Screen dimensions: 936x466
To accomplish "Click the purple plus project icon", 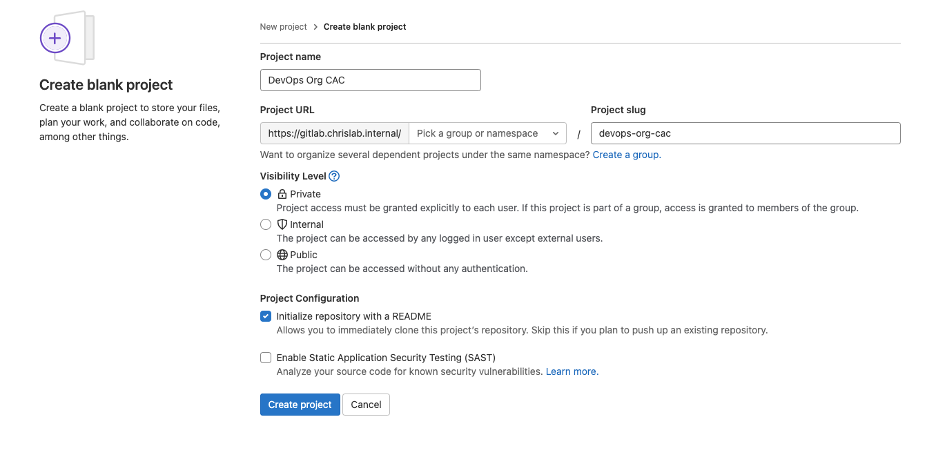I will (55, 38).
